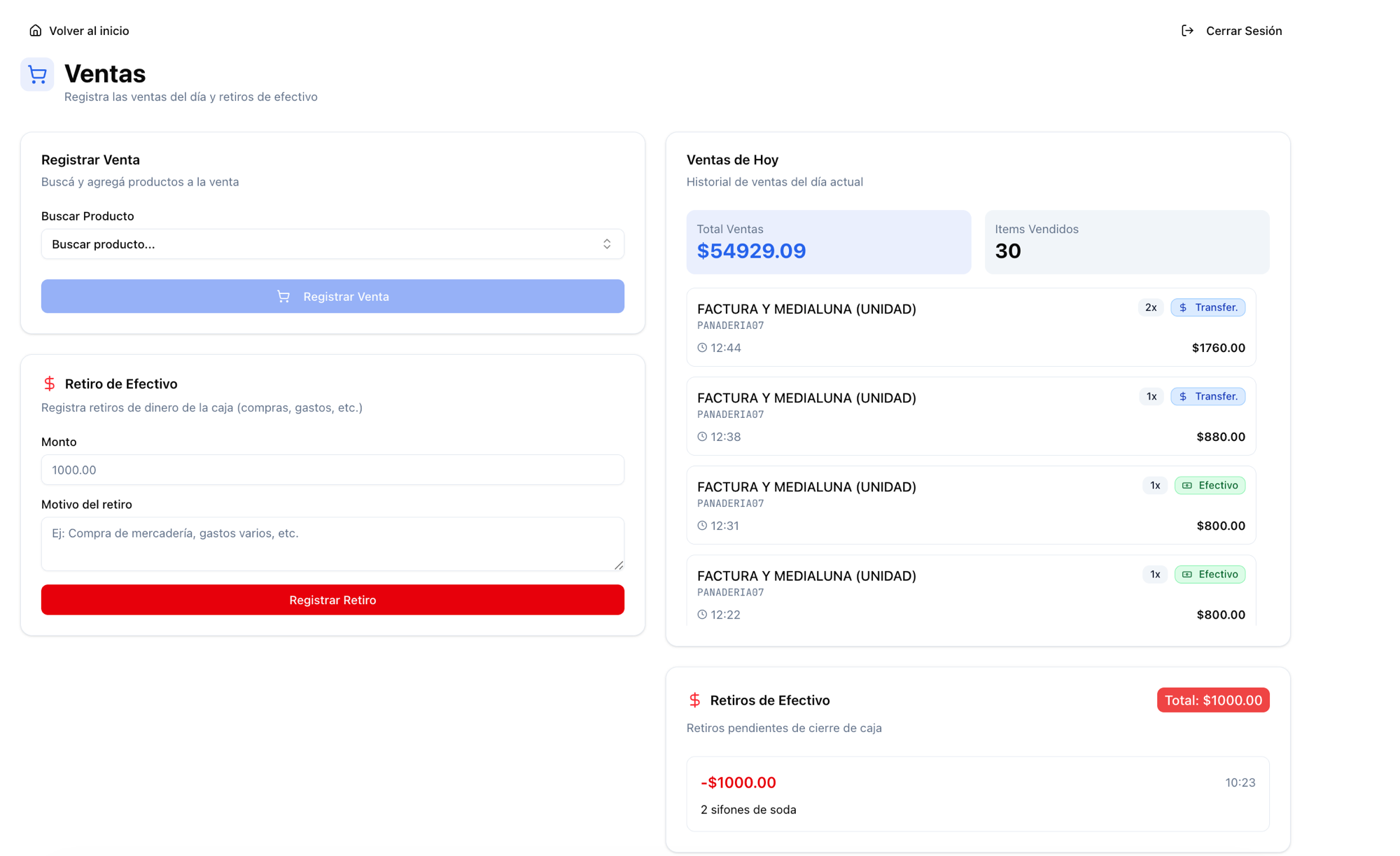Click the clock icon next to 12:44

[x=702, y=348]
